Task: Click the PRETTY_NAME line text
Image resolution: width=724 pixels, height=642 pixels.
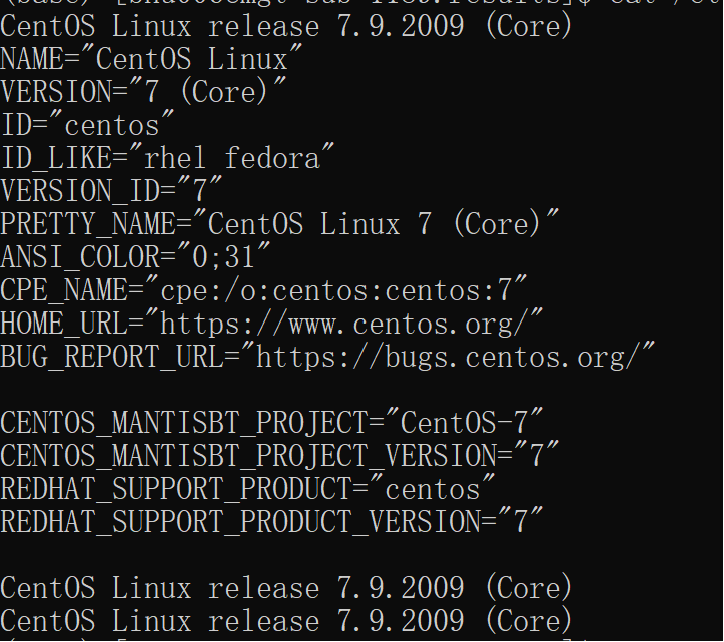Action: coord(279,224)
